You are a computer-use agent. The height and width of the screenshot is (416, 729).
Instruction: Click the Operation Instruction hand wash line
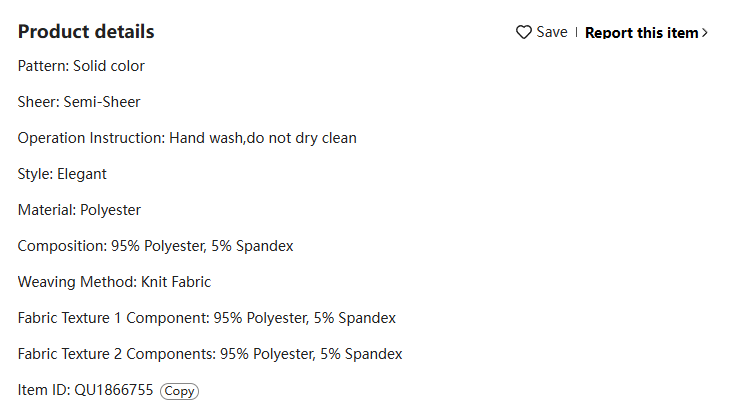187,138
